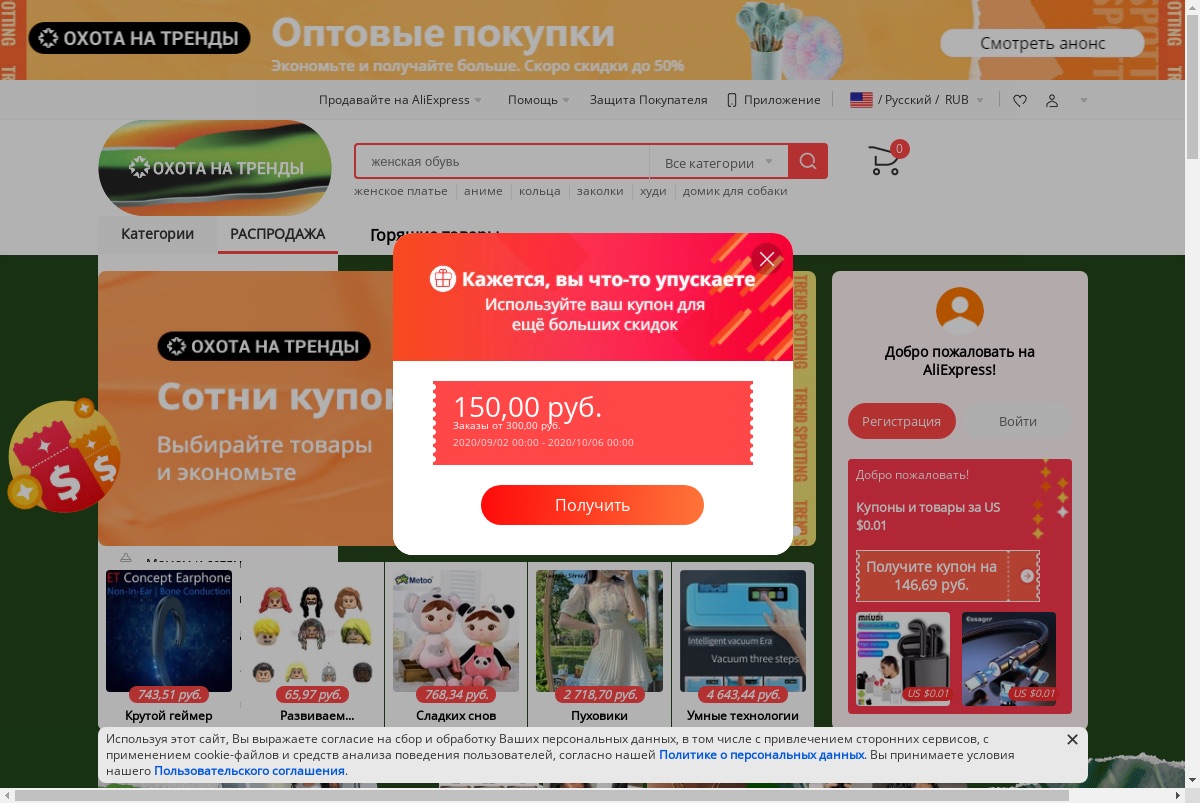Screen dimensions: 1200x803
Task: Focus the search input field
Action: click(502, 161)
